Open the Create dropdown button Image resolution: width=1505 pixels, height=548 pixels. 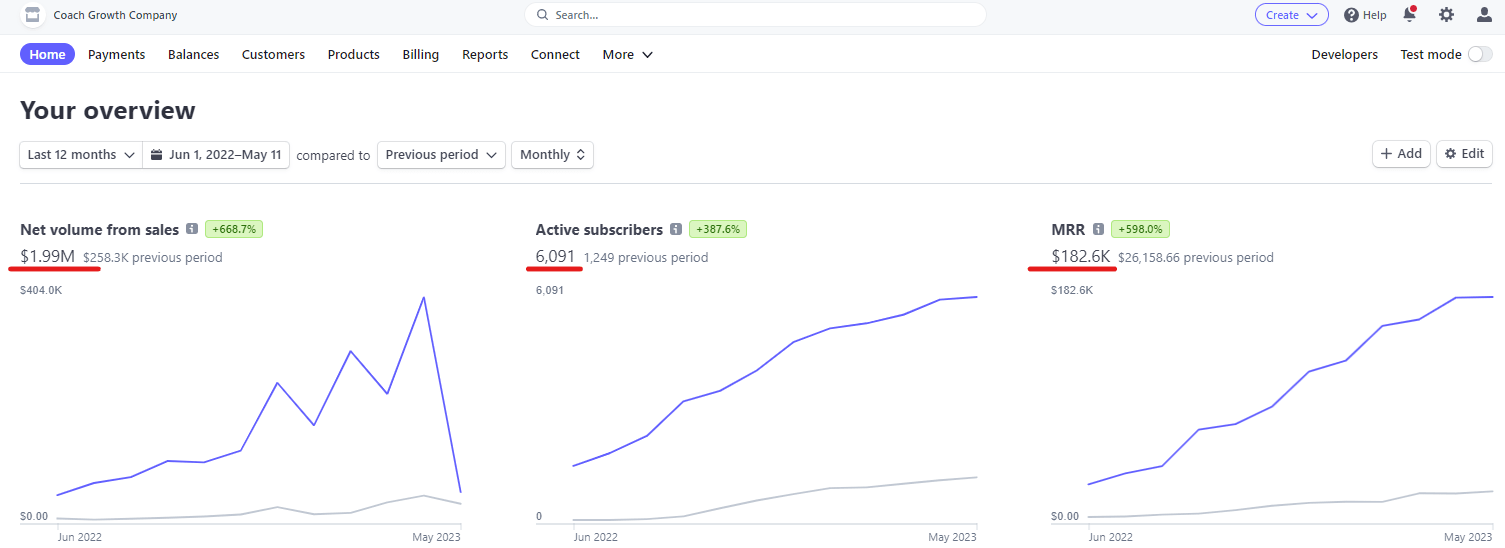[1291, 15]
